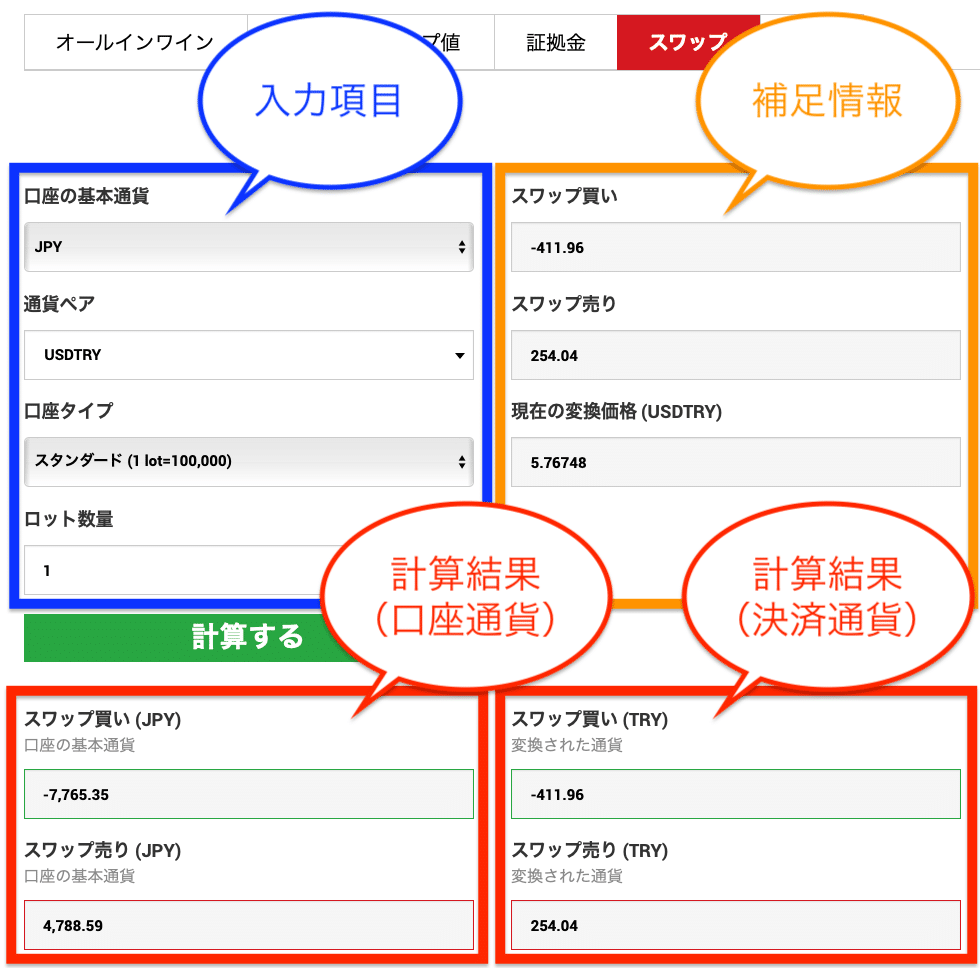Screen dimensions: 980x968
Task: Click the blue 入力項目 speech bubble
Action: [329, 100]
